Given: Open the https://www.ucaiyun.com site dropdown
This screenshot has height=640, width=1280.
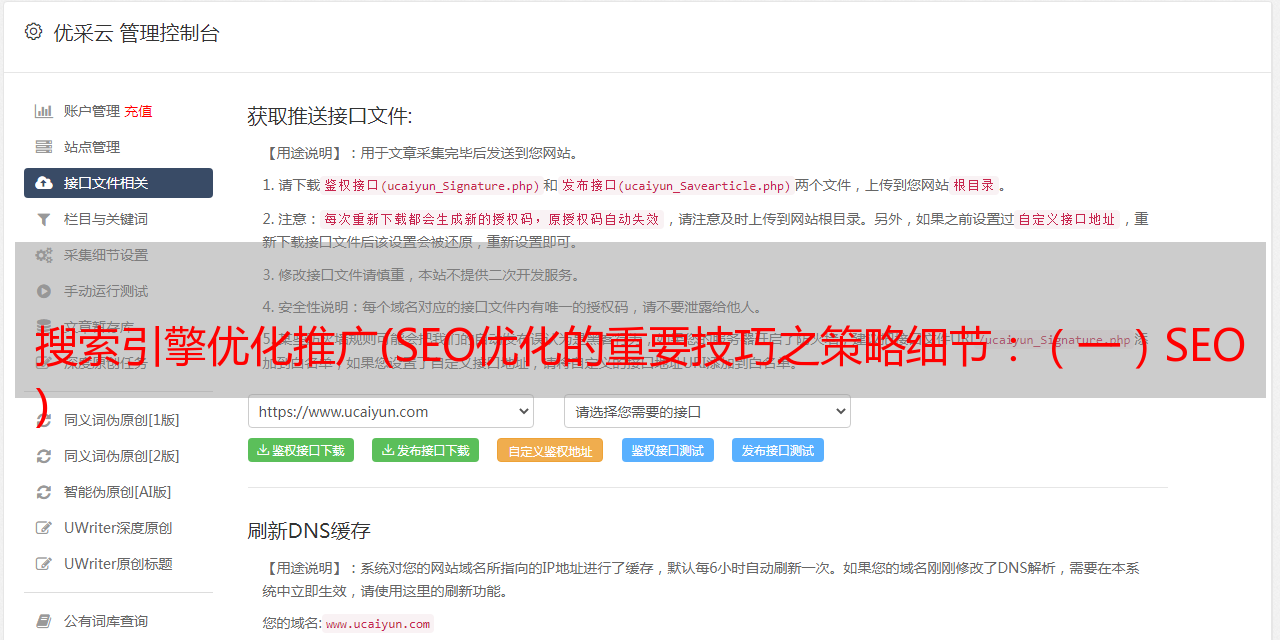Looking at the screenshot, I should (391, 411).
